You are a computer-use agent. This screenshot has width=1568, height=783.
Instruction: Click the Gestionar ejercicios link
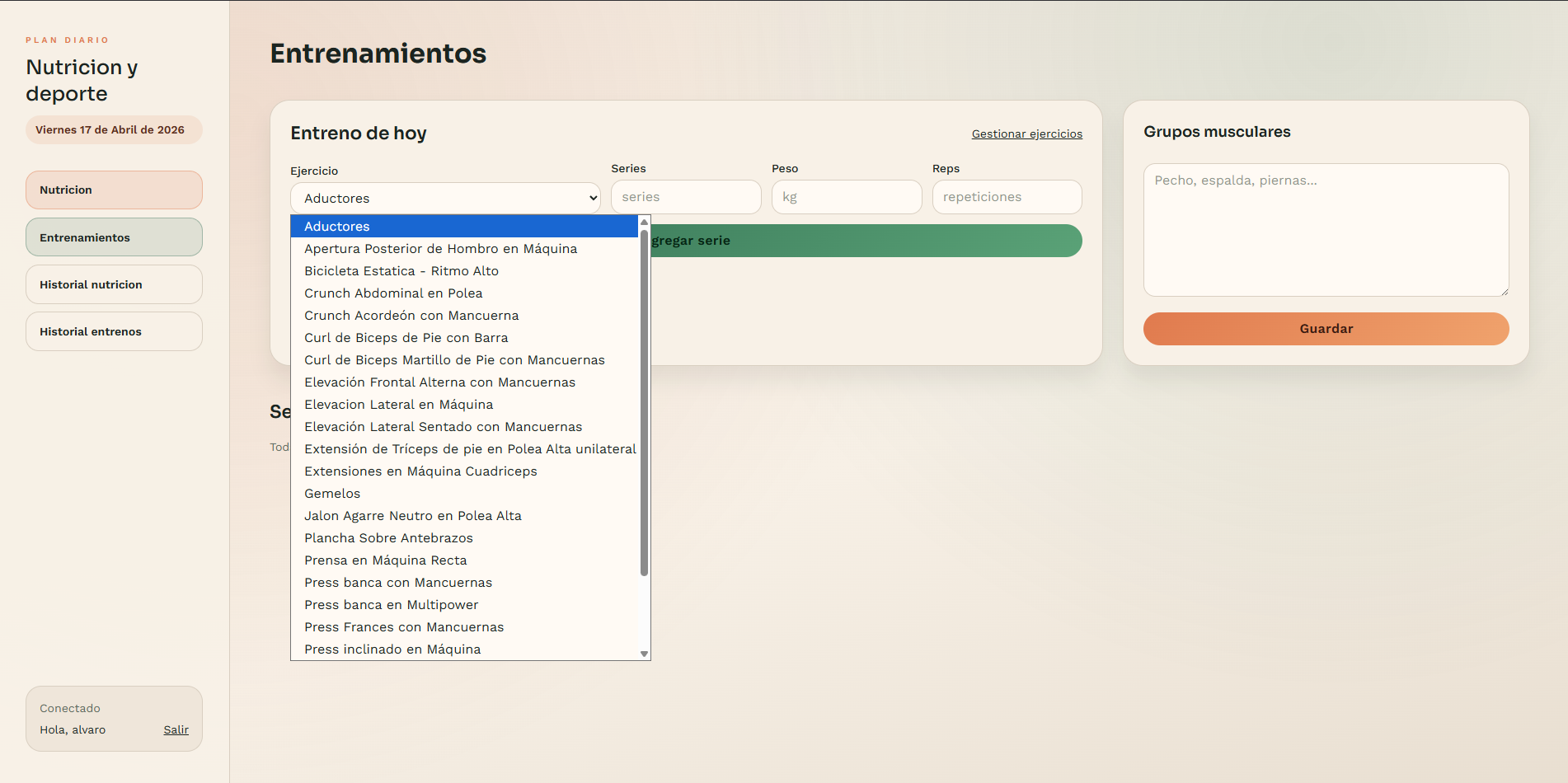point(1026,134)
